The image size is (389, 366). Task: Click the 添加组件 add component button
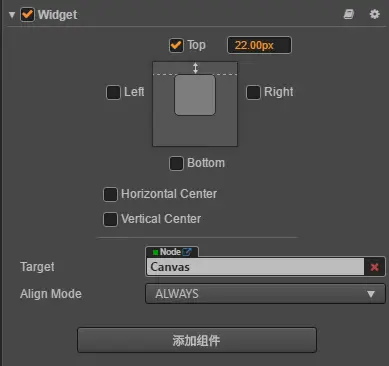pyautogui.click(x=197, y=340)
